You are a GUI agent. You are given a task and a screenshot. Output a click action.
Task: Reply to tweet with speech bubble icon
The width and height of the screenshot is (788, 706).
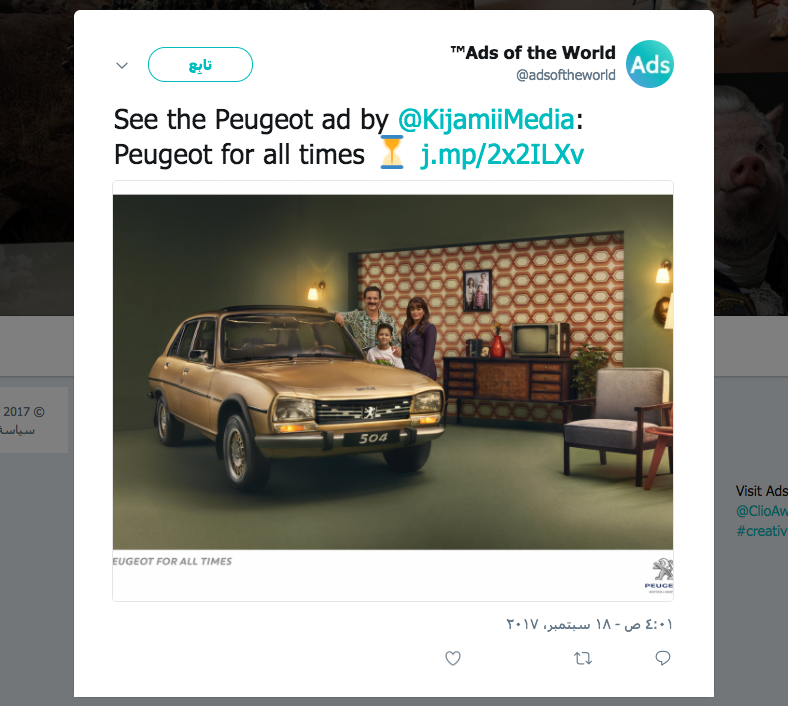click(663, 658)
